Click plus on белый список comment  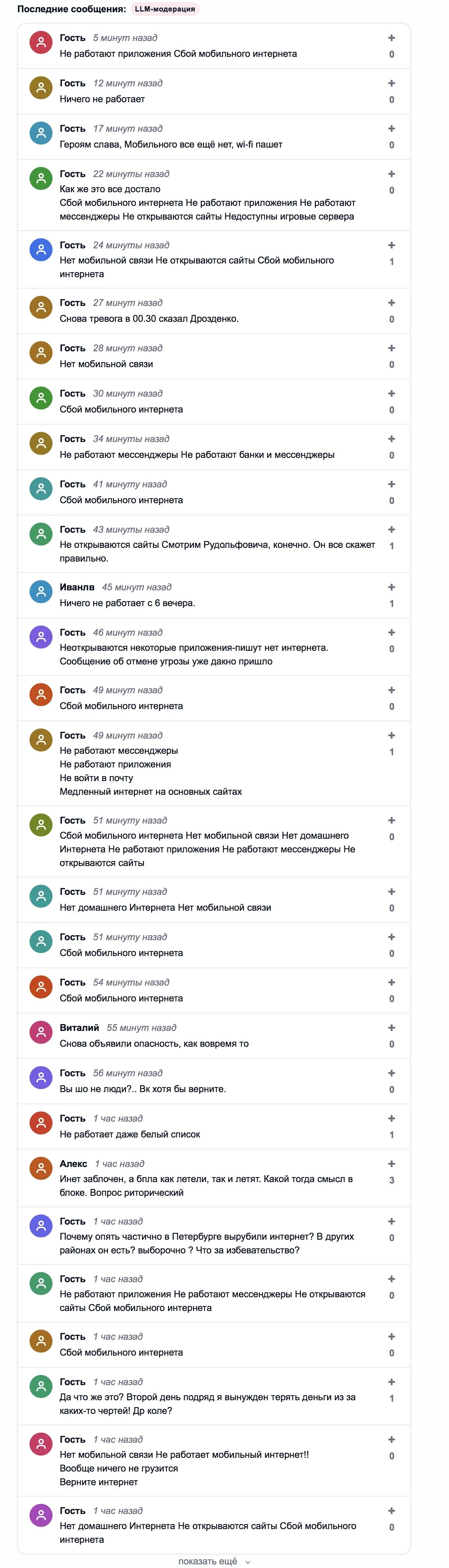tap(391, 1118)
